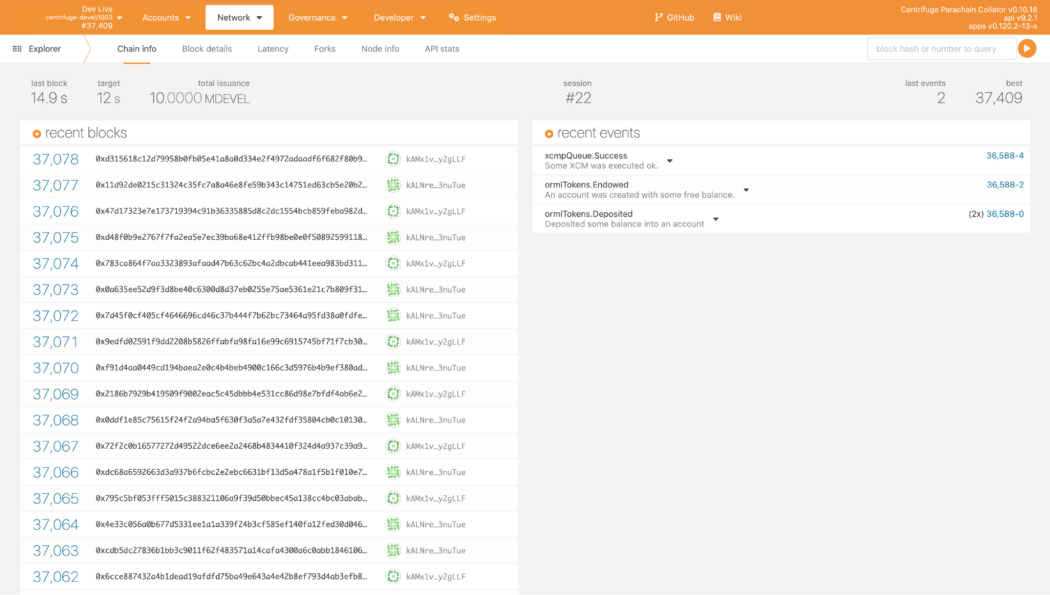Image resolution: width=1050 pixels, height=595 pixels.
Task: Open block number 37,078
Action: 56,159
